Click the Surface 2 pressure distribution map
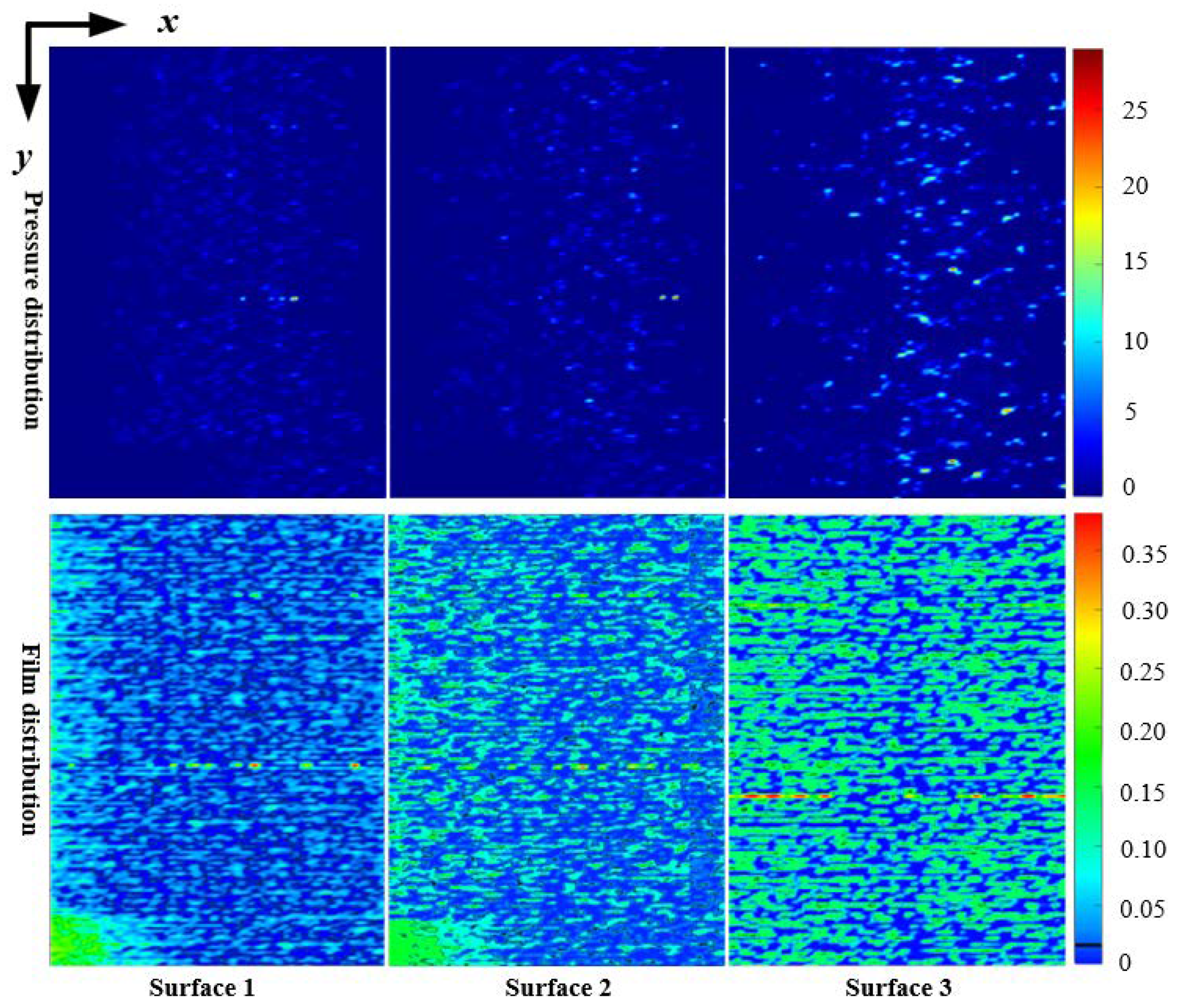Viewport: 1177px width, 1008px height. [x=557, y=272]
